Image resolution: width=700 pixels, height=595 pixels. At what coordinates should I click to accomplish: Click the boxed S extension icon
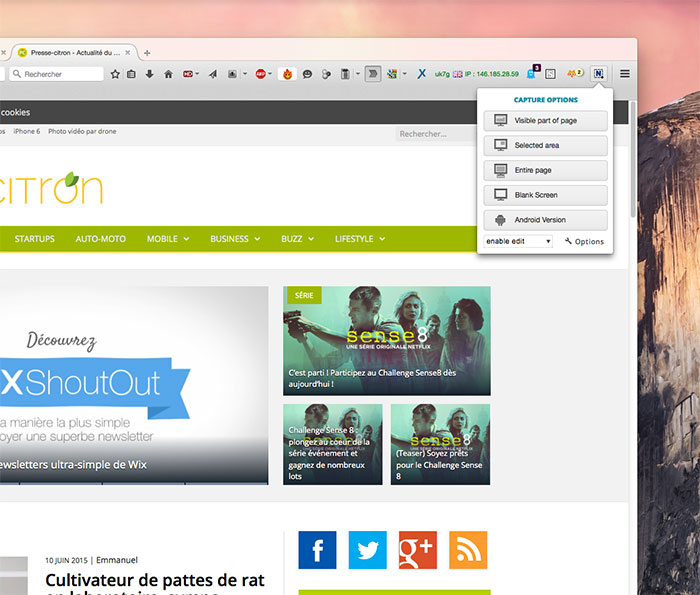pyautogui.click(x=550, y=74)
